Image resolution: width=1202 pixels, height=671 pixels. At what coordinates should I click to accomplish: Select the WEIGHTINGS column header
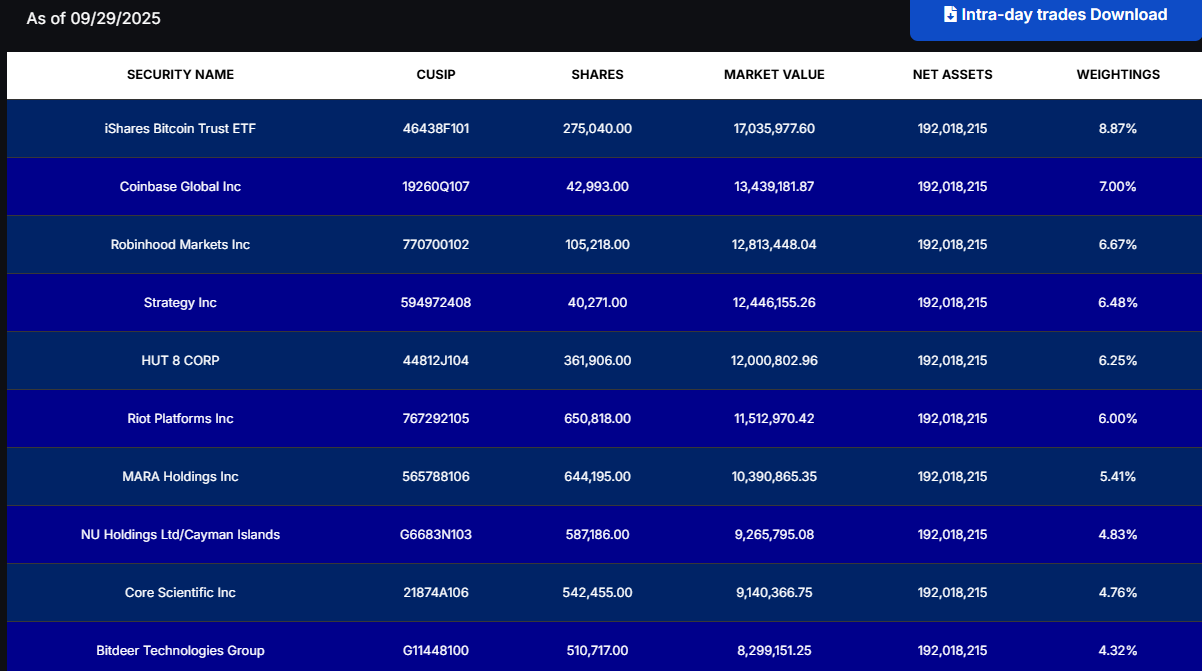1118,75
